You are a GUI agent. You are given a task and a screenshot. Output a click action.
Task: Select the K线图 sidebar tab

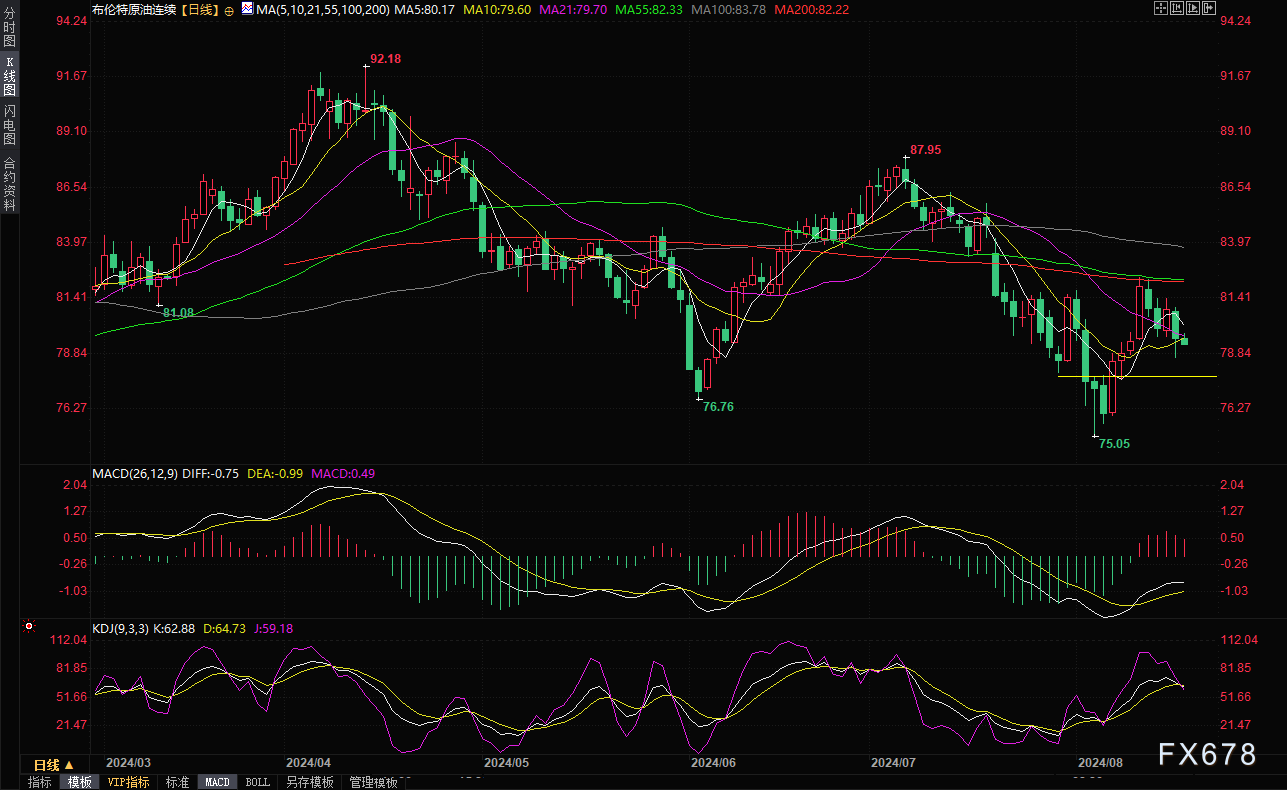tap(9, 76)
